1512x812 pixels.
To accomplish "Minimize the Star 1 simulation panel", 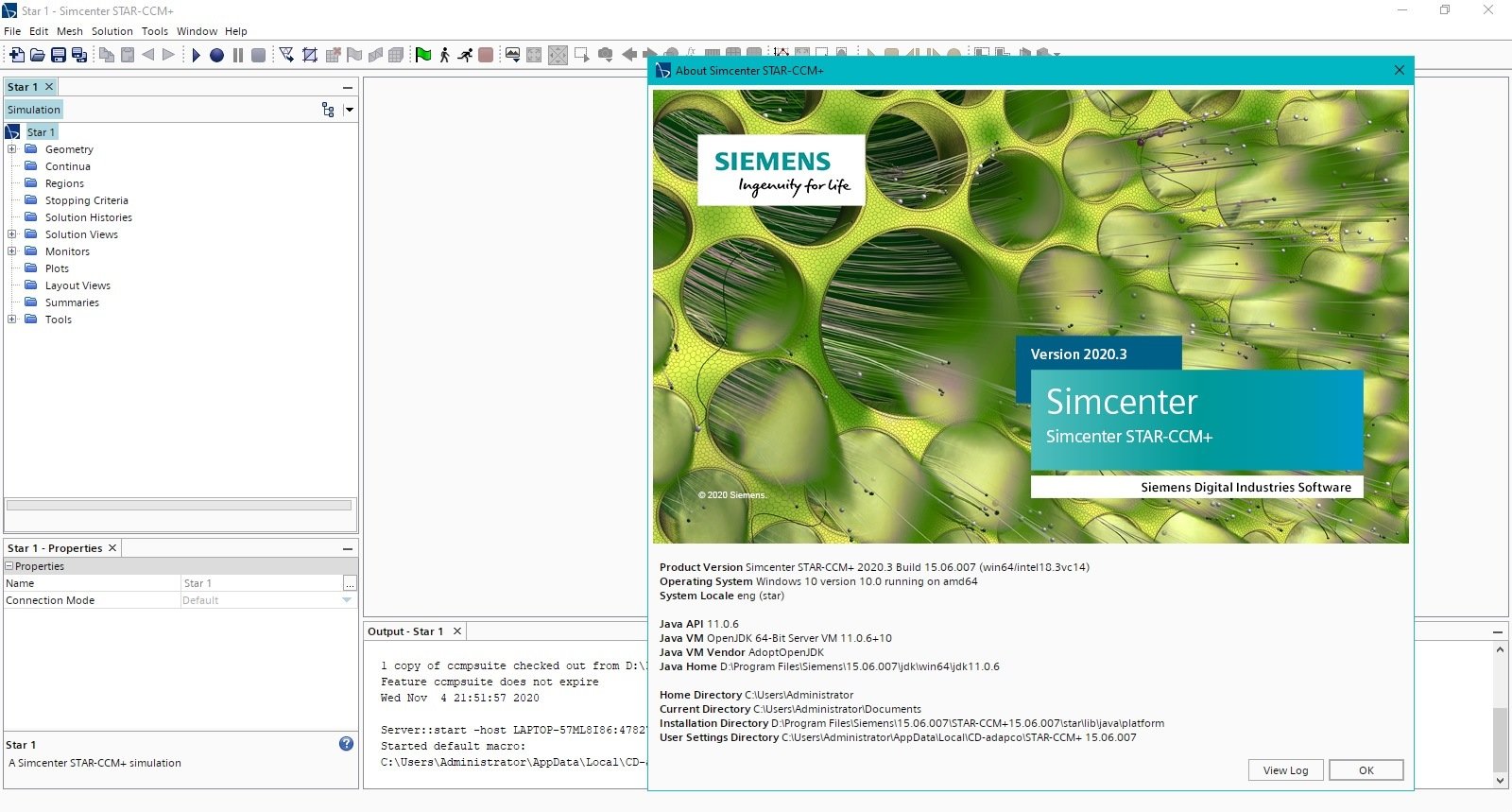I will [x=347, y=87].
